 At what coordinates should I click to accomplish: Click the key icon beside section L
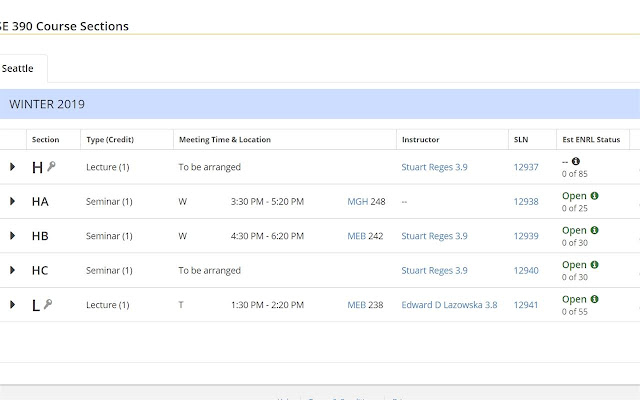pyautogui.click(x=48, y=304)
